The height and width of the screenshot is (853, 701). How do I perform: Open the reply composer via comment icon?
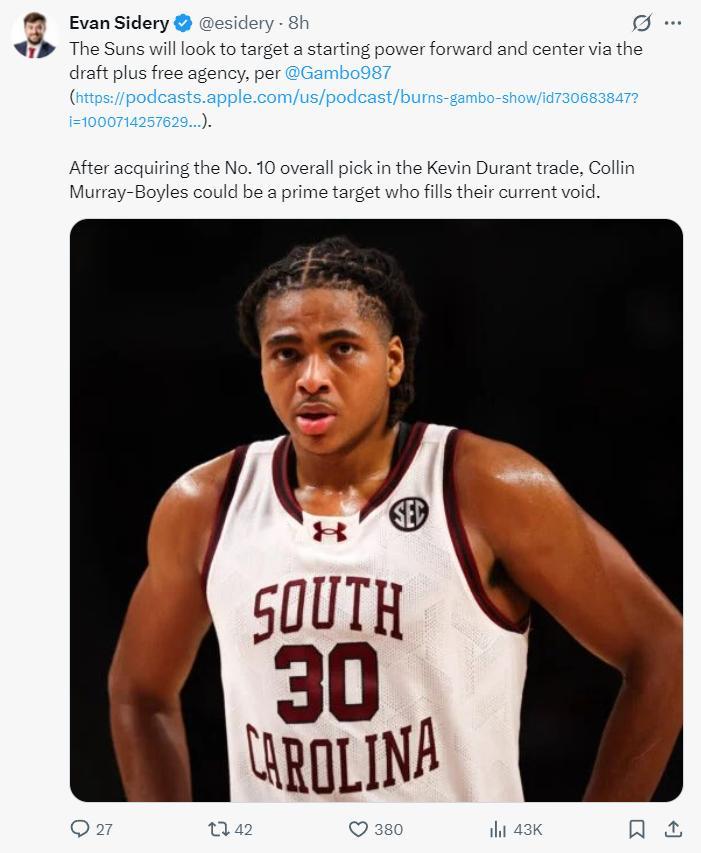(80, 829)
